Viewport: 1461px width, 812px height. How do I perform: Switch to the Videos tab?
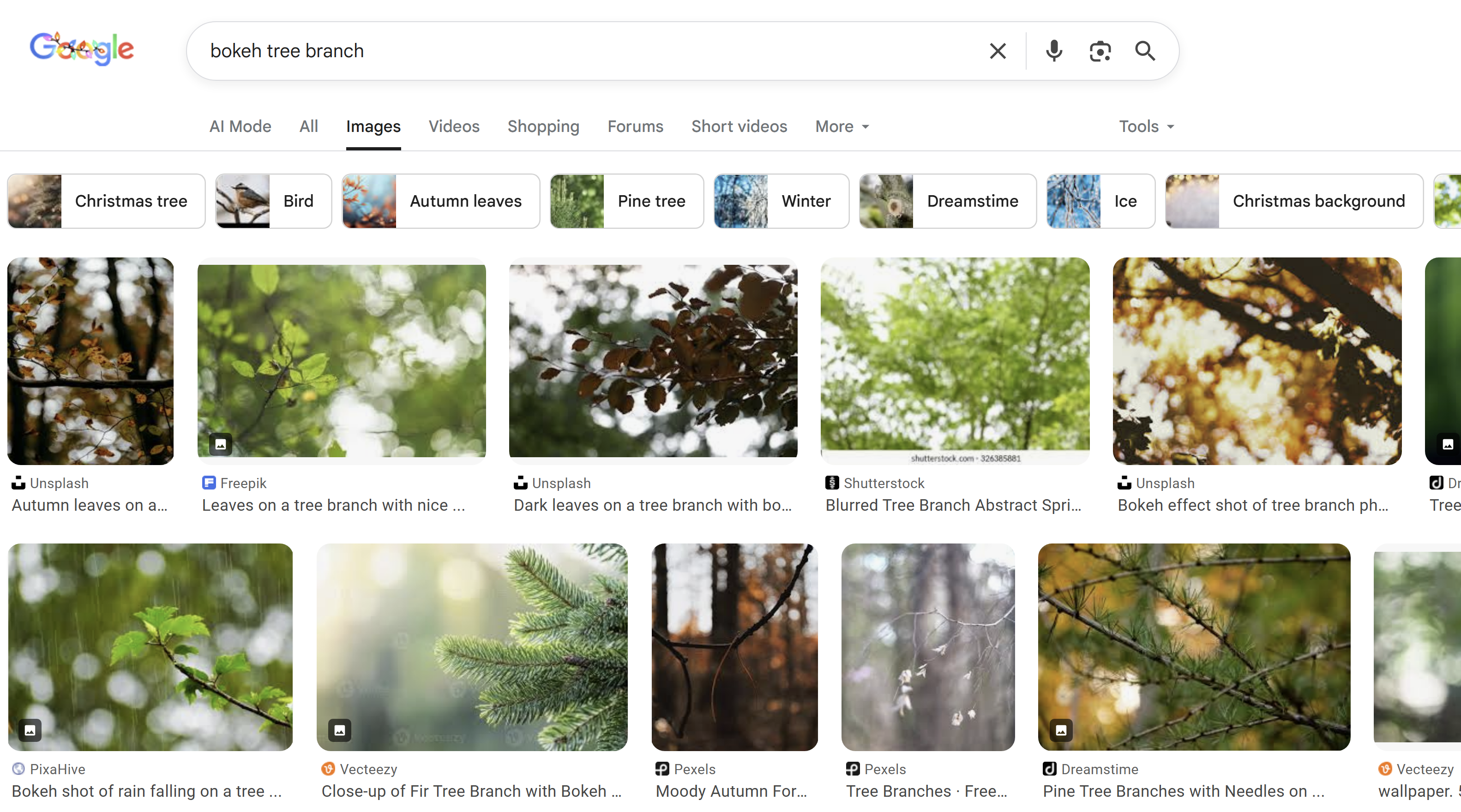(454, 126)
